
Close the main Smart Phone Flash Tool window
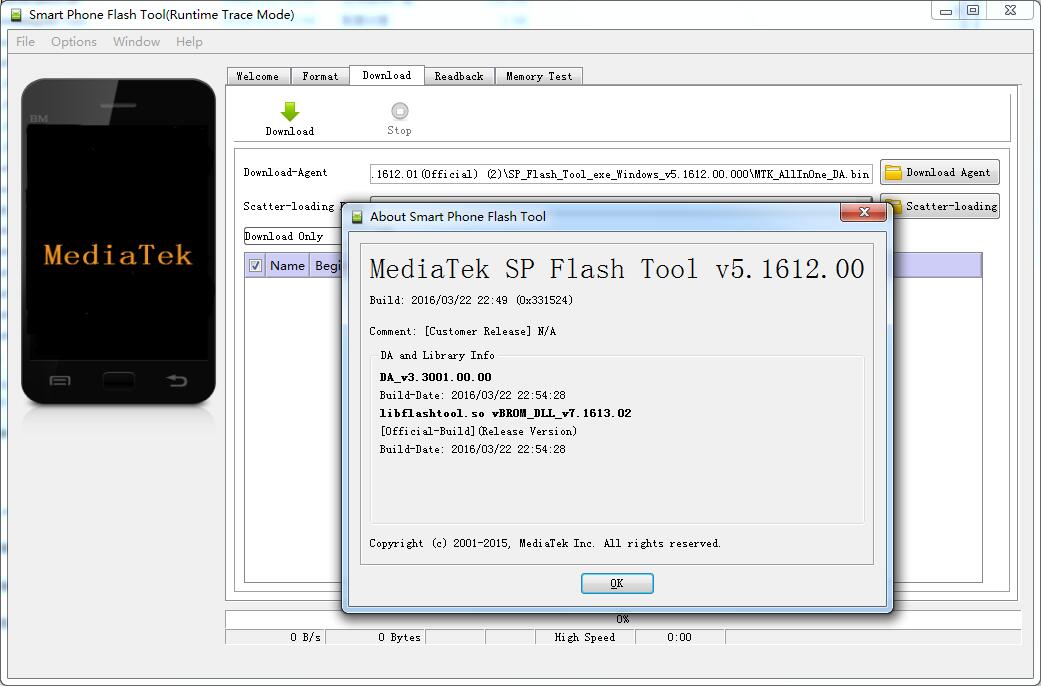(x=1010, y=10)
